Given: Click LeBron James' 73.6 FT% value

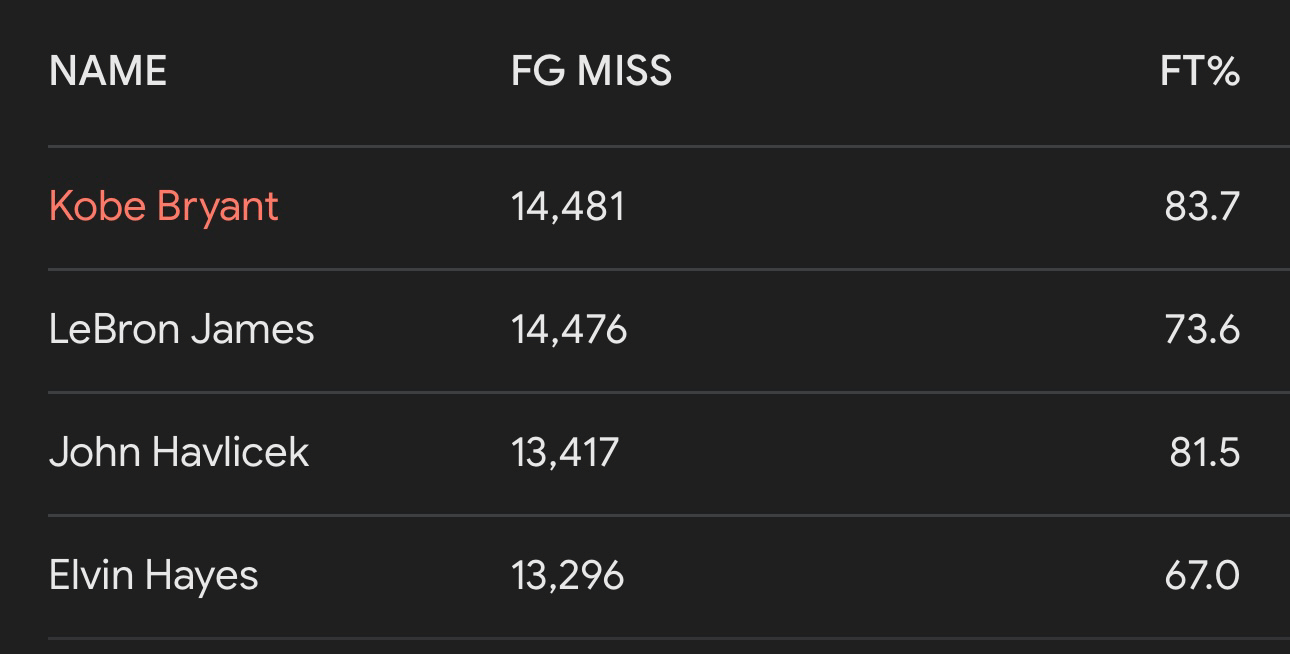Looking at the screenshot, I should point(1202,329).
